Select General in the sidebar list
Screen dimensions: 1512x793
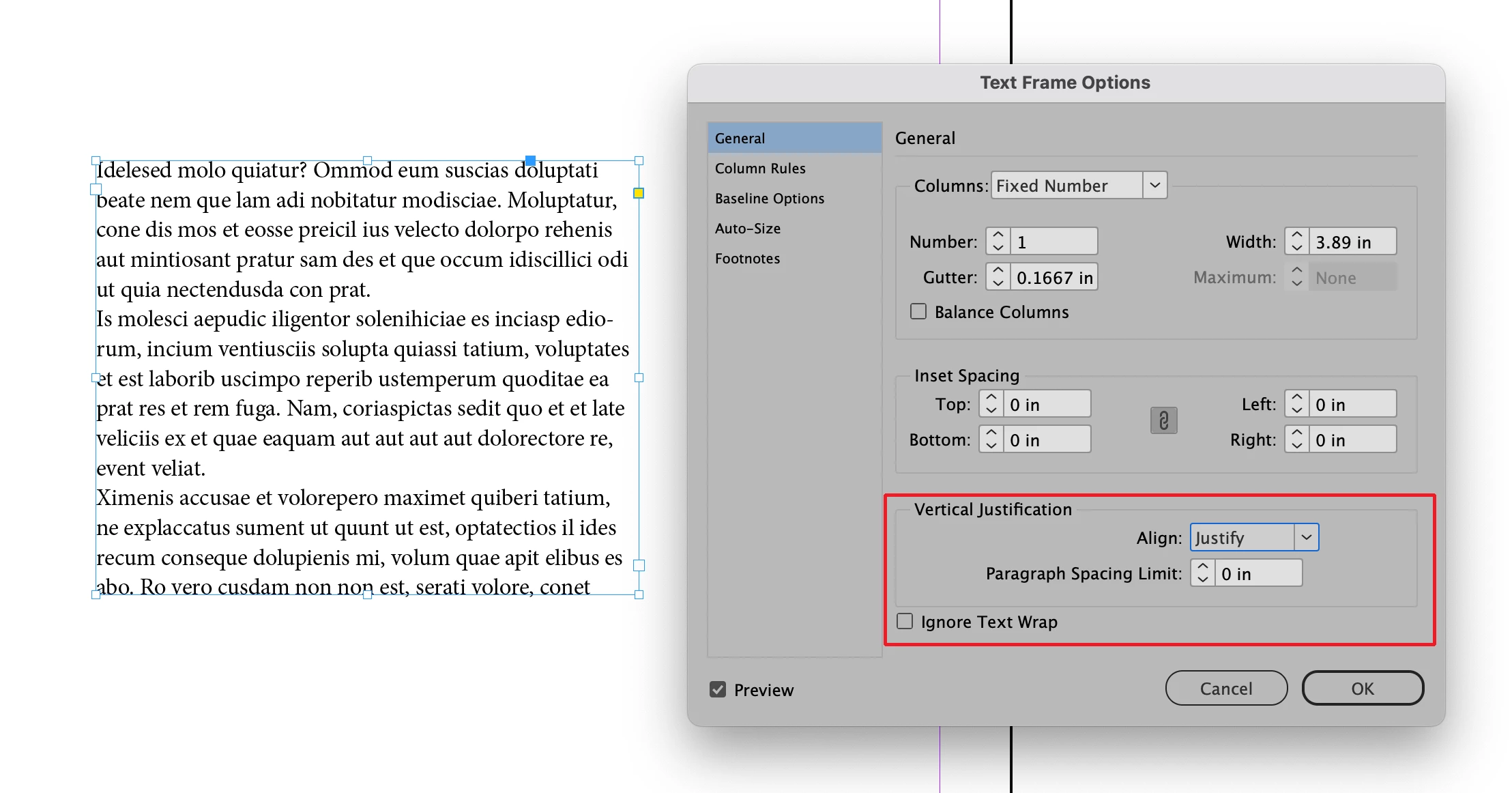tap(795, 138)
